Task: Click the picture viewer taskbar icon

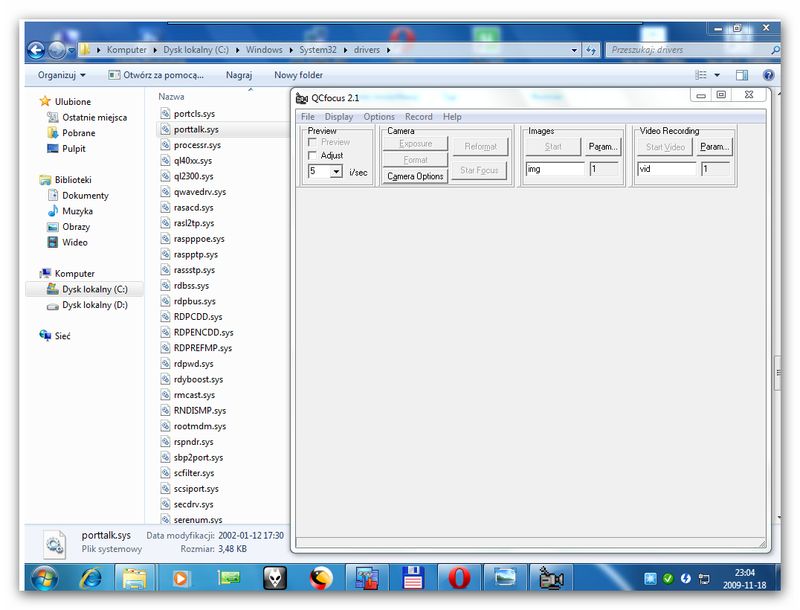Action: 505,578
